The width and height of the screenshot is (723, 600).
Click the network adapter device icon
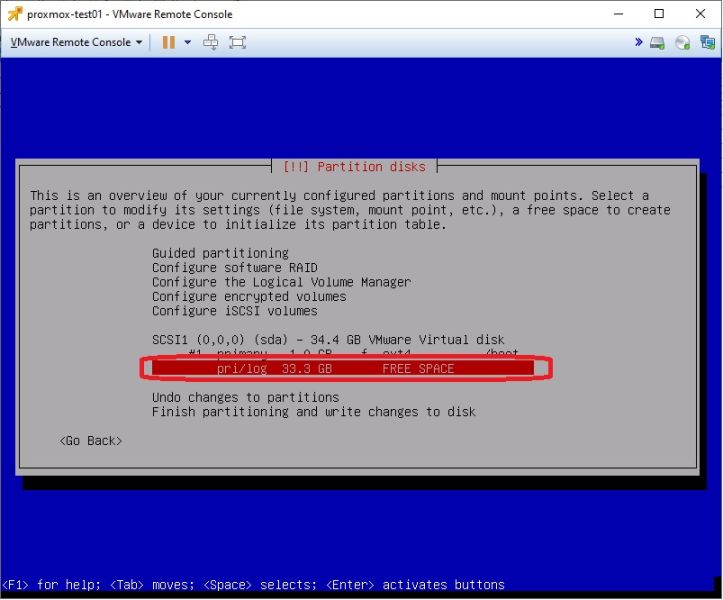tap(707, 43)
